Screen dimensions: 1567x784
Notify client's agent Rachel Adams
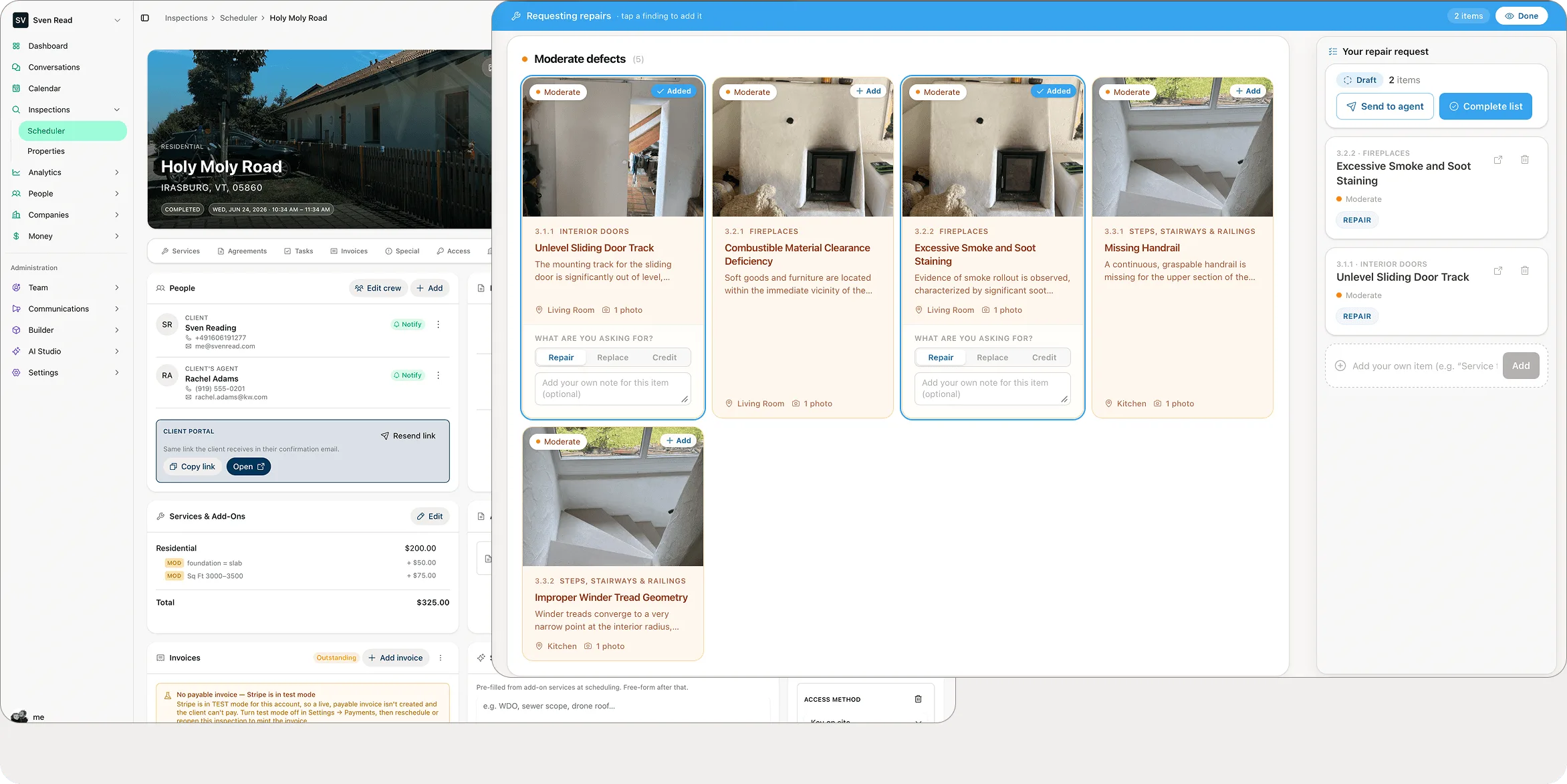click(408, 376)
